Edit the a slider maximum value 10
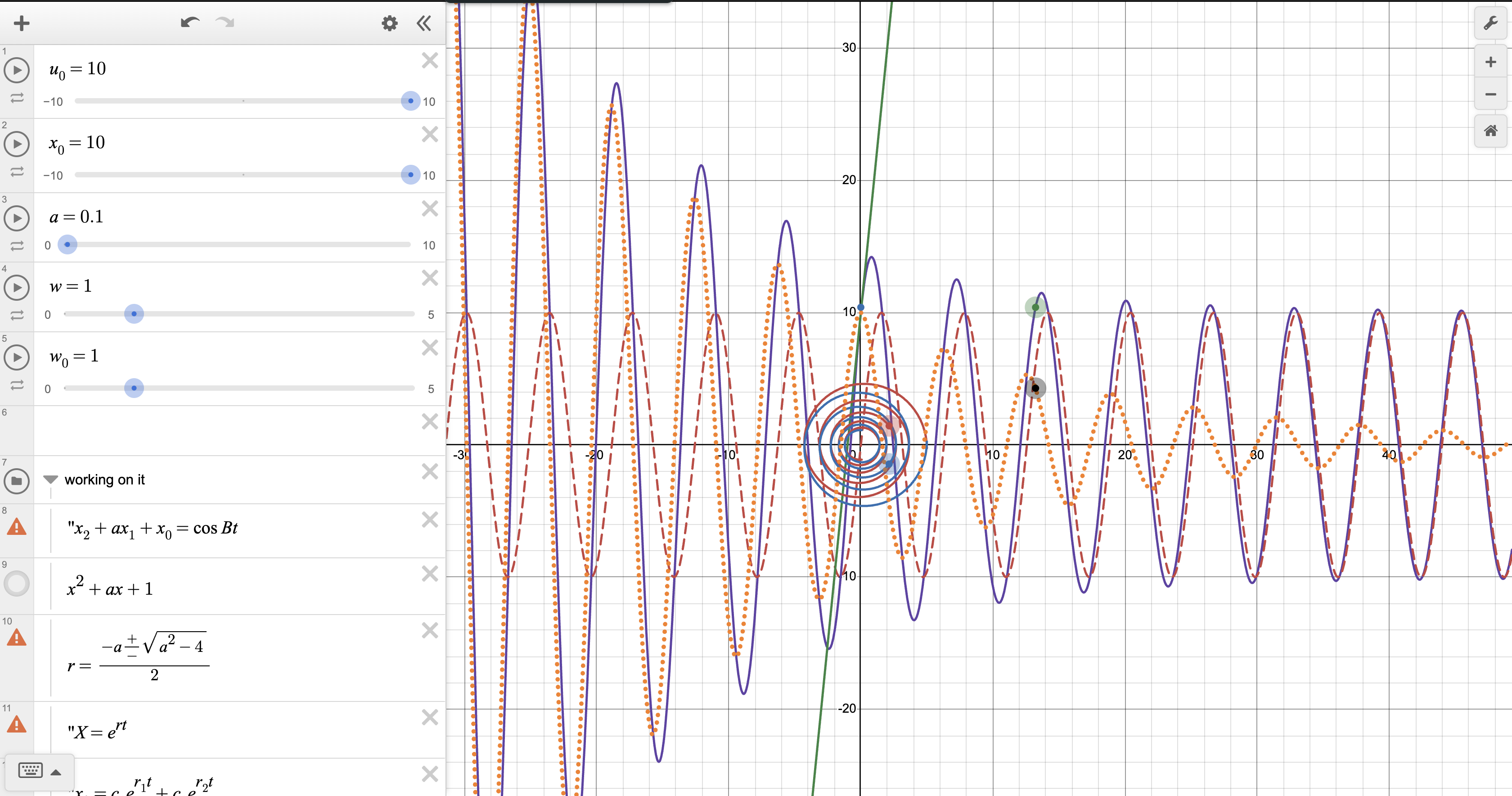1512x796 pixels. tap(429, 245)
